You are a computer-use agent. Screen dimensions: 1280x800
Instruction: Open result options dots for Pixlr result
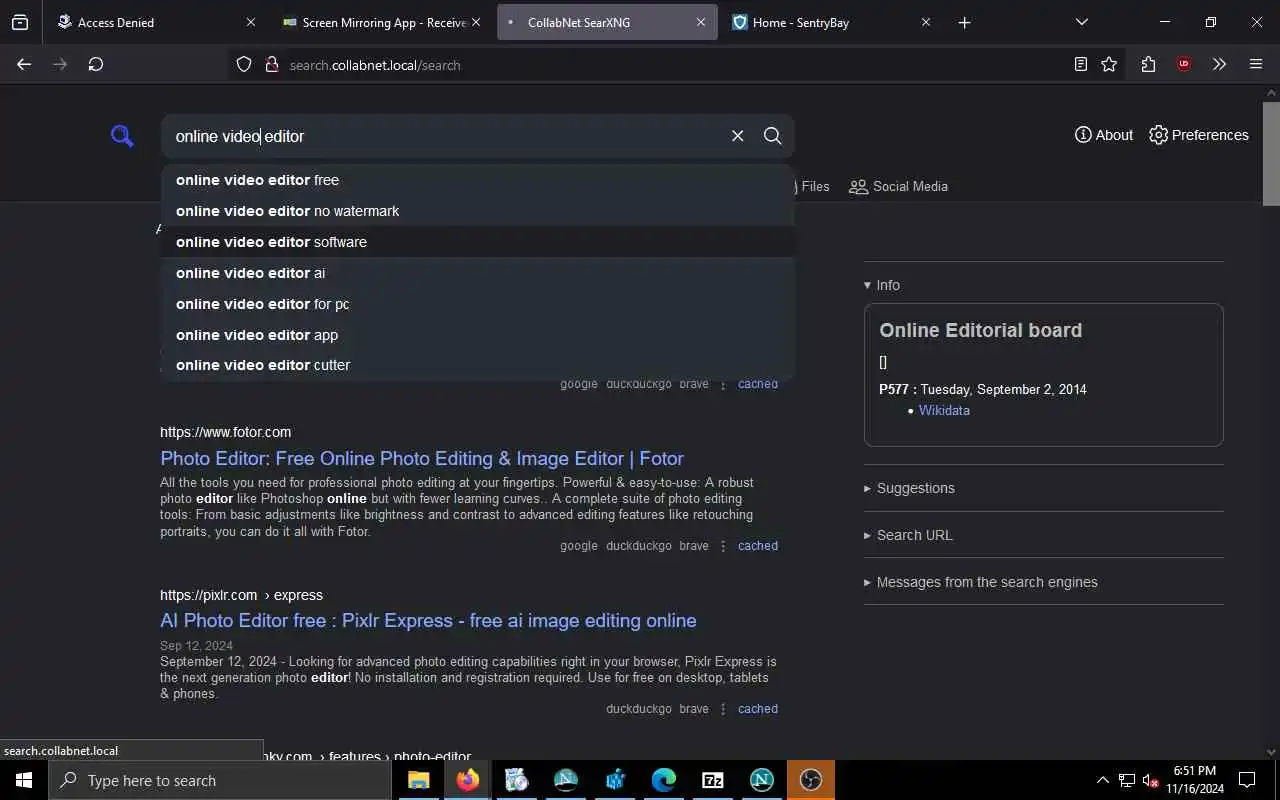pyautogui.click(x=724, y=709)
